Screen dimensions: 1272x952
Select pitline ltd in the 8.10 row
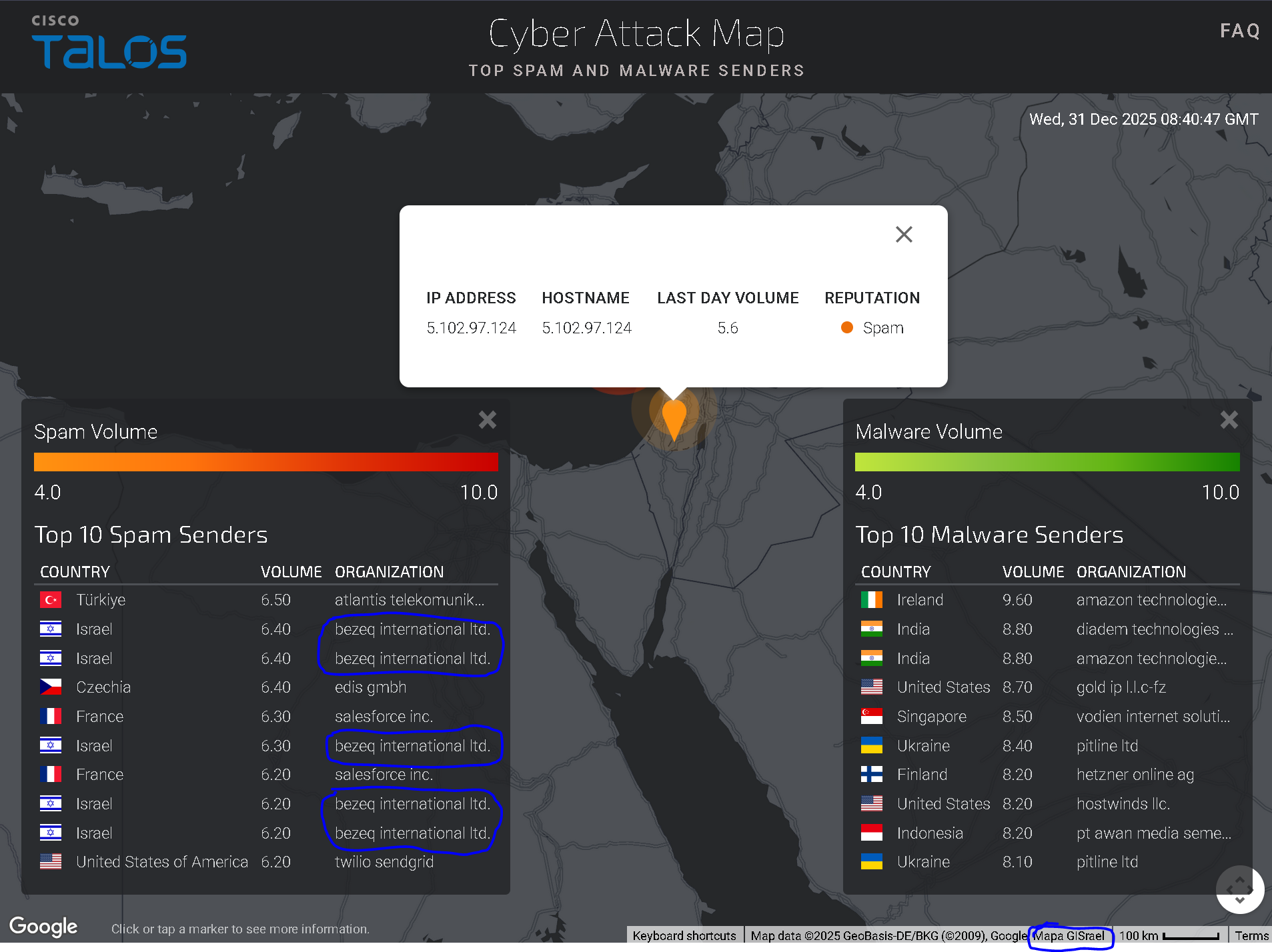1107,862
